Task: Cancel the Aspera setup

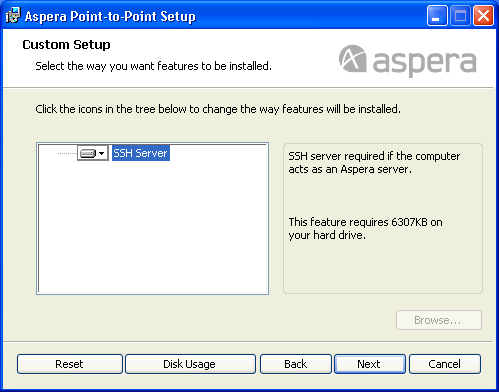Action: [x=445, y=364]
